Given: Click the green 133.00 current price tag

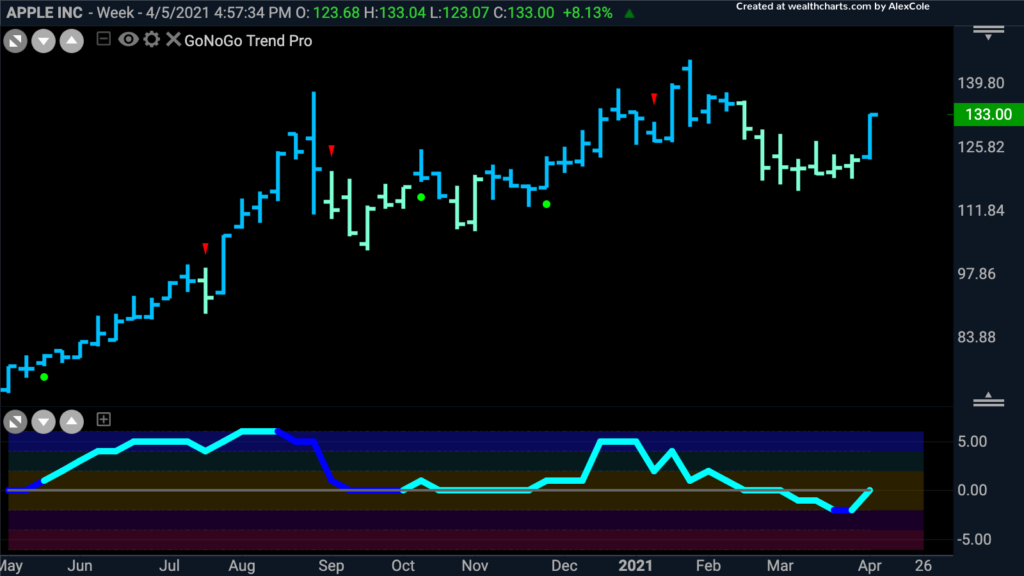Looking at the screenshot, I should coord(989,114).
